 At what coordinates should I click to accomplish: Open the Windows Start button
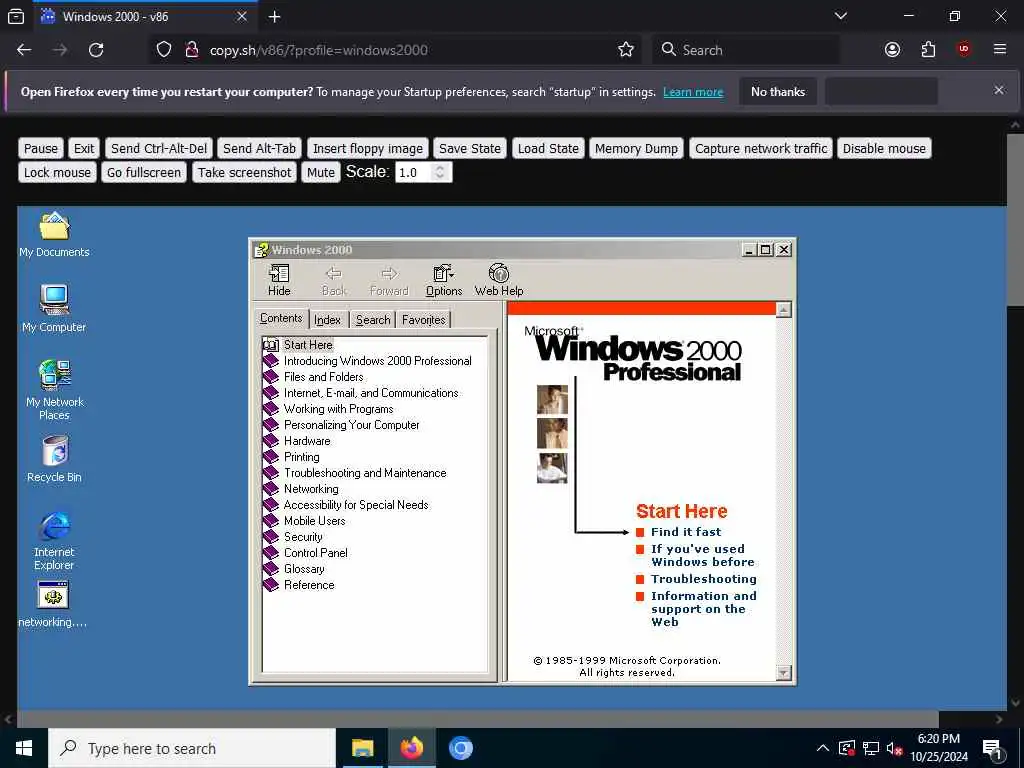(24, 748)
